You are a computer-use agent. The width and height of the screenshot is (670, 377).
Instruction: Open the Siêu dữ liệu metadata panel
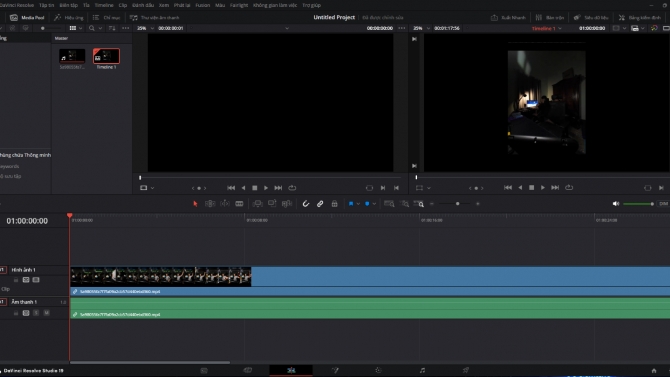pyautogui.click(x=591, y=18)
